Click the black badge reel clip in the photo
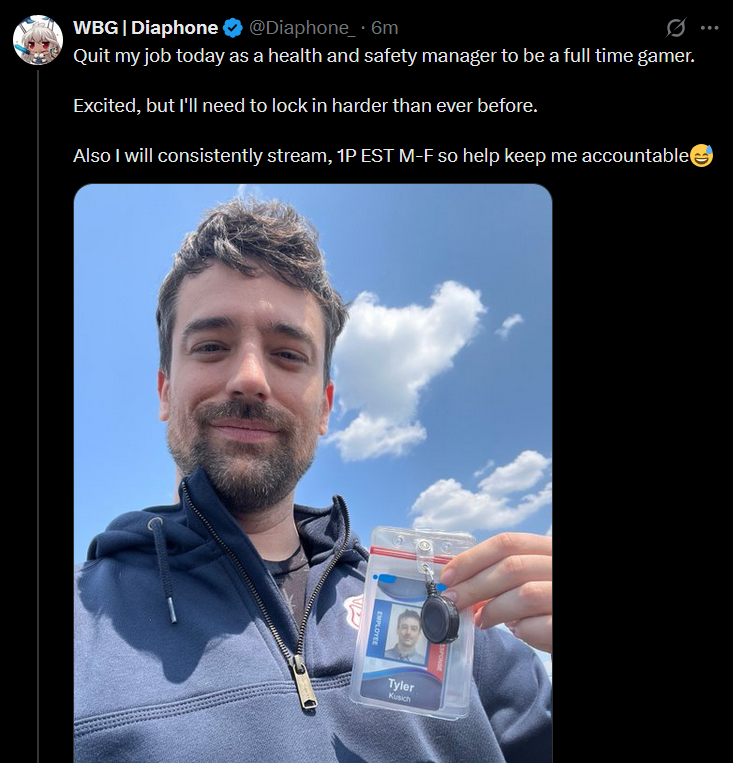The height and width of the screenshot is (763, 733). (x=440, y=619)
